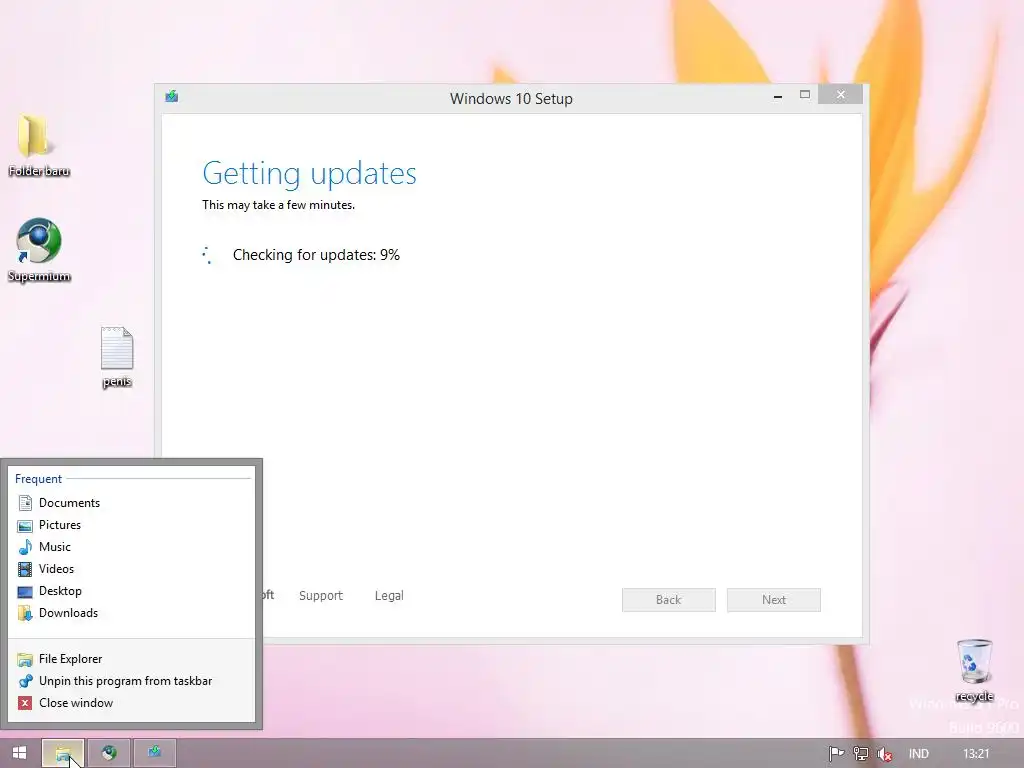Choose Desktop in the jump list
This screenshot has width=1024, height=768.
(131, 591)
